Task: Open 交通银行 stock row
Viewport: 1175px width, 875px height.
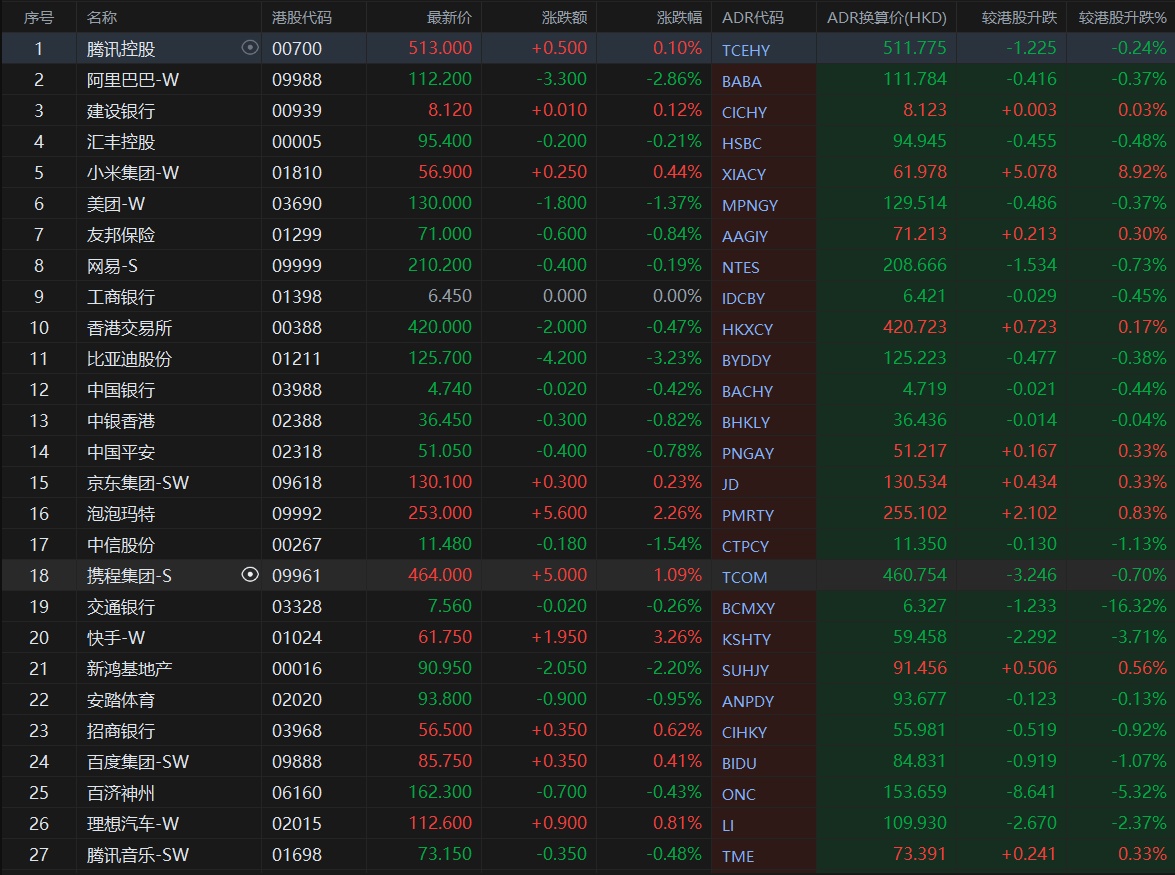Action: 588,606
